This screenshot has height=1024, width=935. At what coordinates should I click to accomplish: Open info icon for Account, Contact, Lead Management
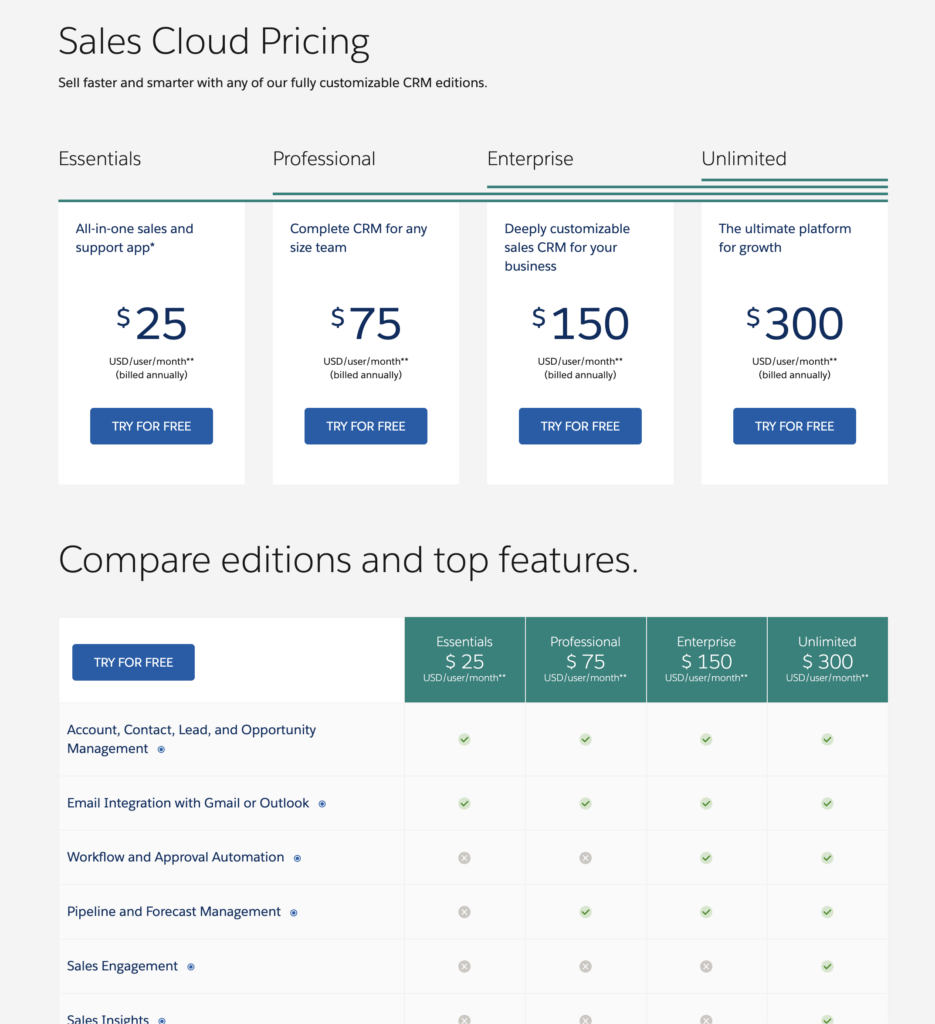tap(161, 750)
